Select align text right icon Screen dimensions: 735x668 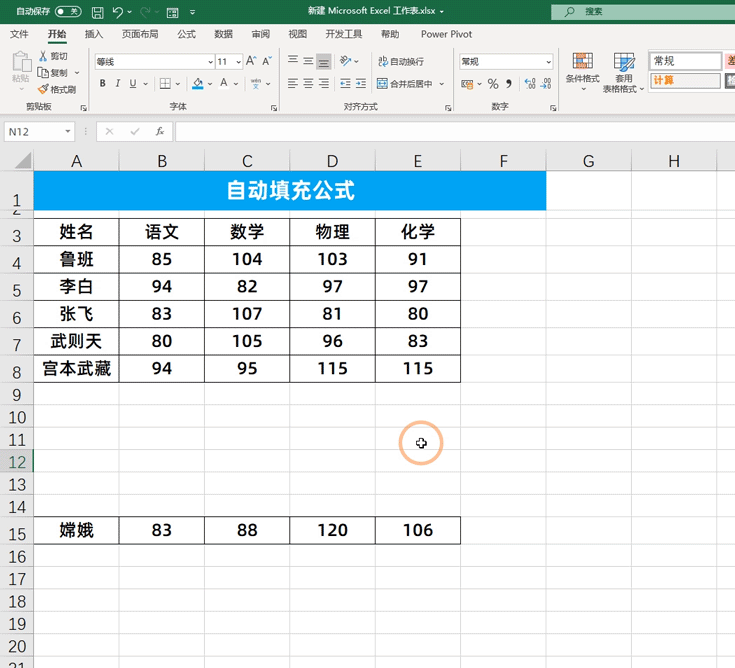point(323,84)
